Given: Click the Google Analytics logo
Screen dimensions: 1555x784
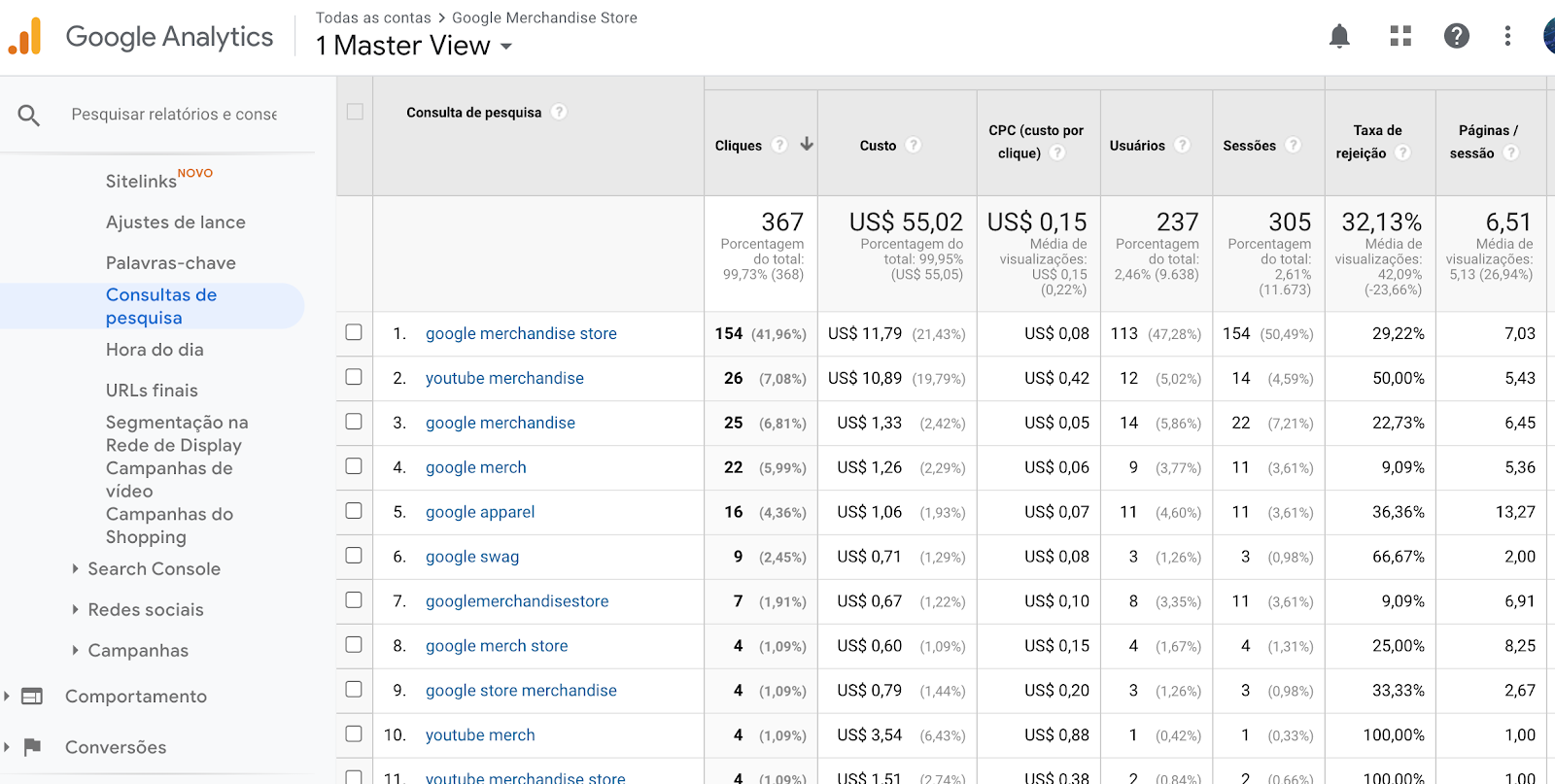Looking at the screenshot, I should pyautogui.click(x=25, y=36).
